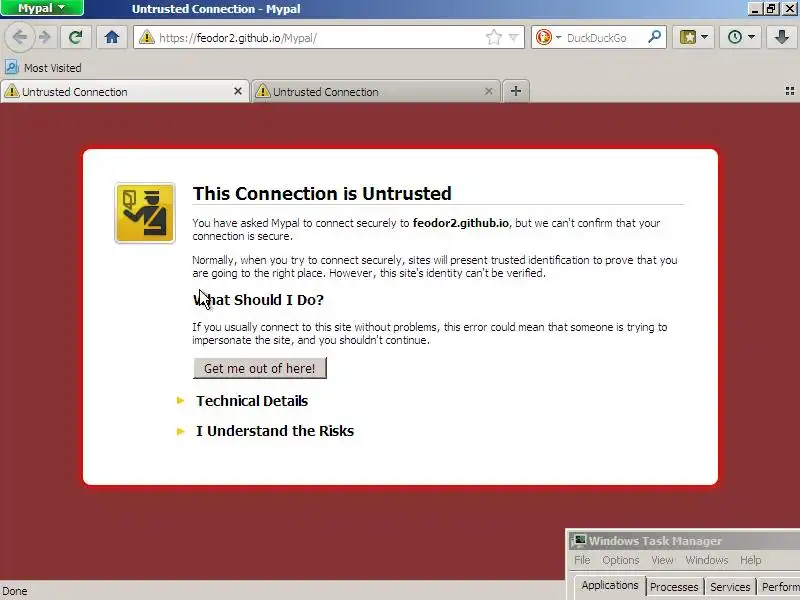Open the Most Visited bookmarks folder
This screenshot has width=800, height=600.
[x=43, y=67]
